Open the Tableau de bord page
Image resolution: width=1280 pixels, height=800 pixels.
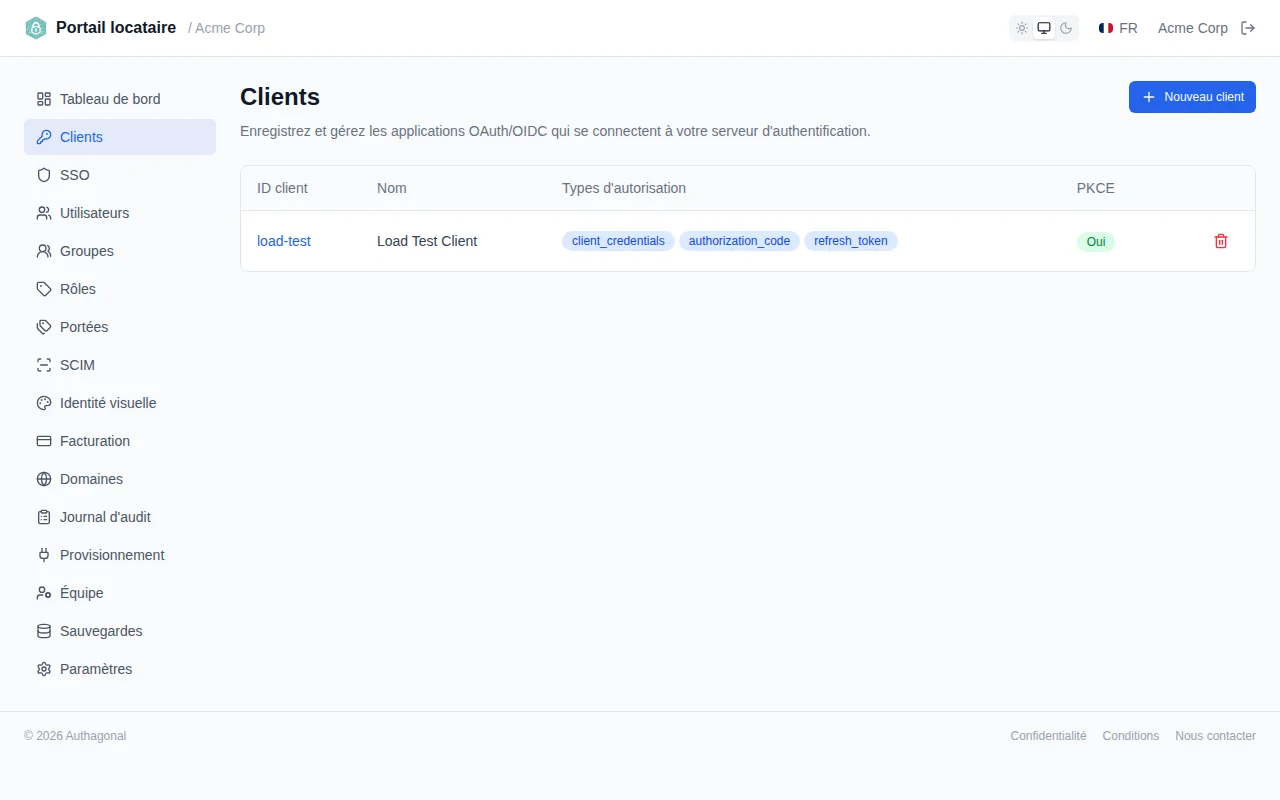pyautogui.click(x=120, y=99)
